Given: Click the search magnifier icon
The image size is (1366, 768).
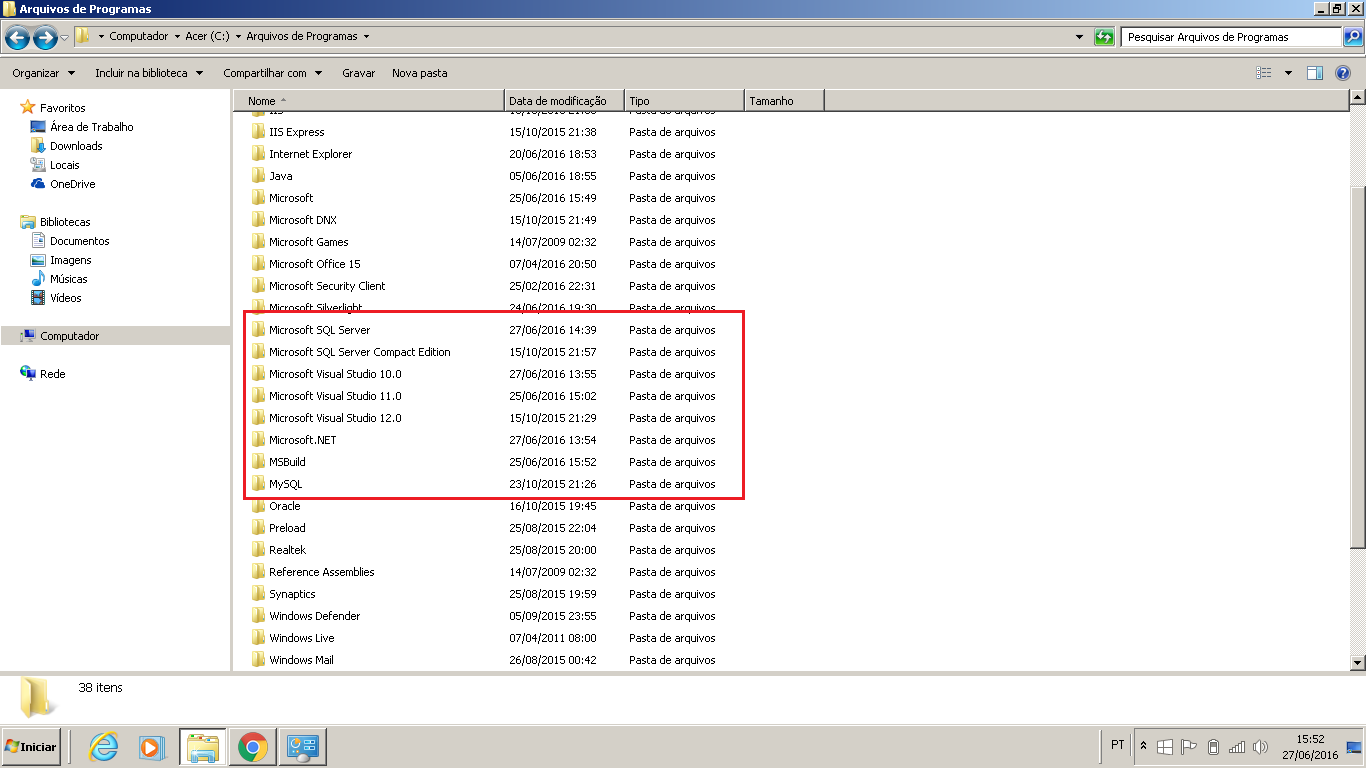Looking at the screenshot, I should coord(1352,37).
